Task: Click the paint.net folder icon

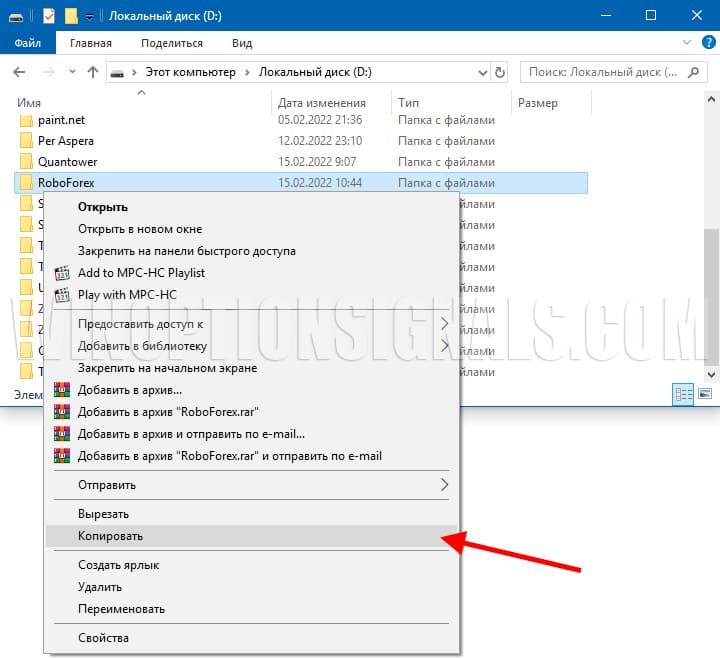Action: click(x=26, y=120)
